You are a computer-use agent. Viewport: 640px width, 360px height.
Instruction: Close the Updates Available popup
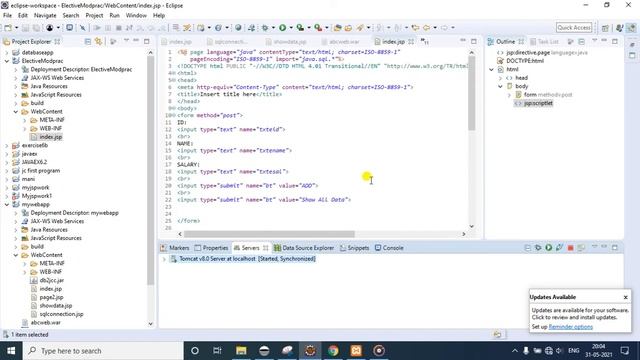point(625,297)
